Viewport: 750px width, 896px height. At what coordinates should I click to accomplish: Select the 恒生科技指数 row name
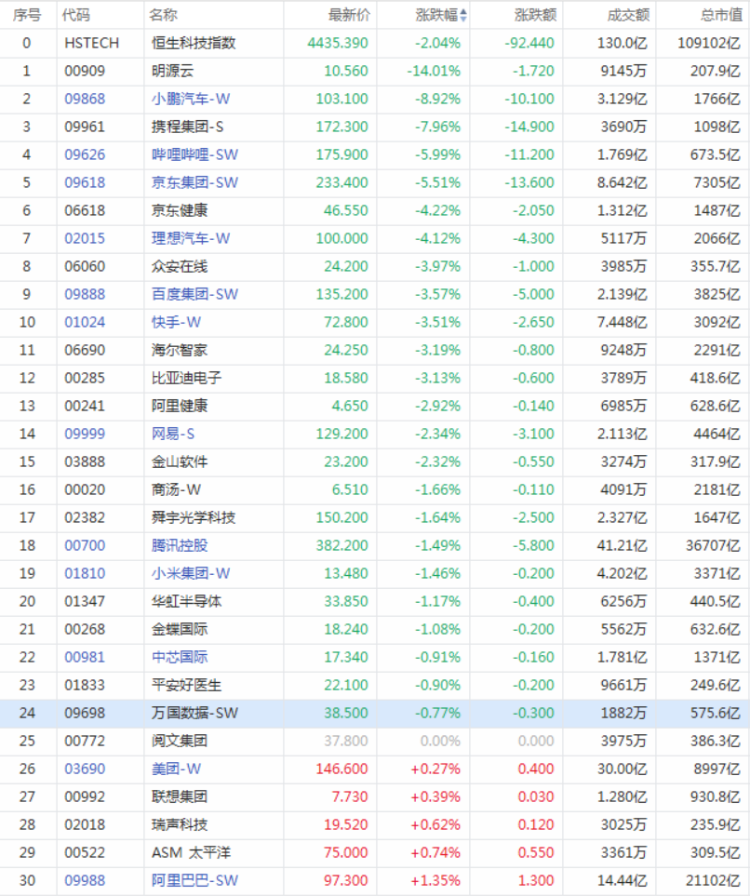point(193,43)
